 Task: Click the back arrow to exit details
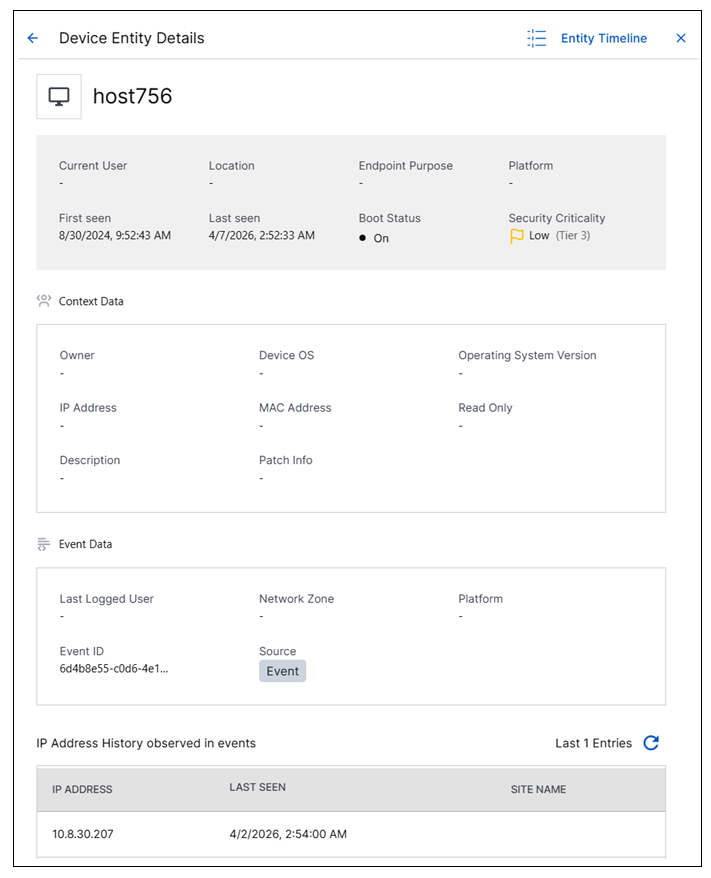click(32, 38)
